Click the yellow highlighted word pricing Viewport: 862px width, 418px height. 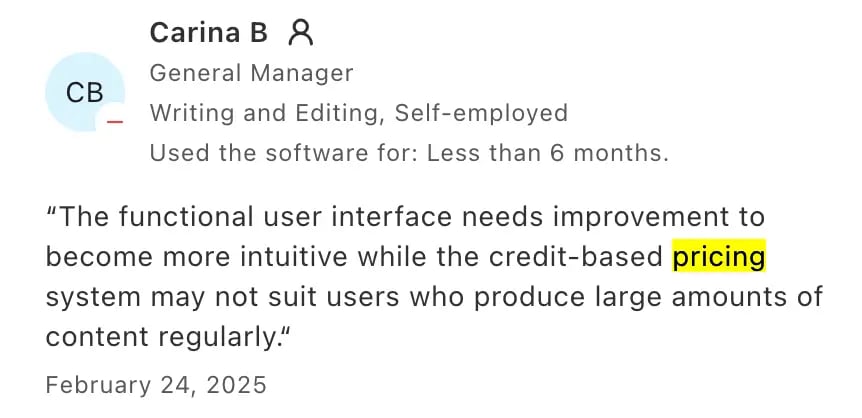[x=719, y=256]
